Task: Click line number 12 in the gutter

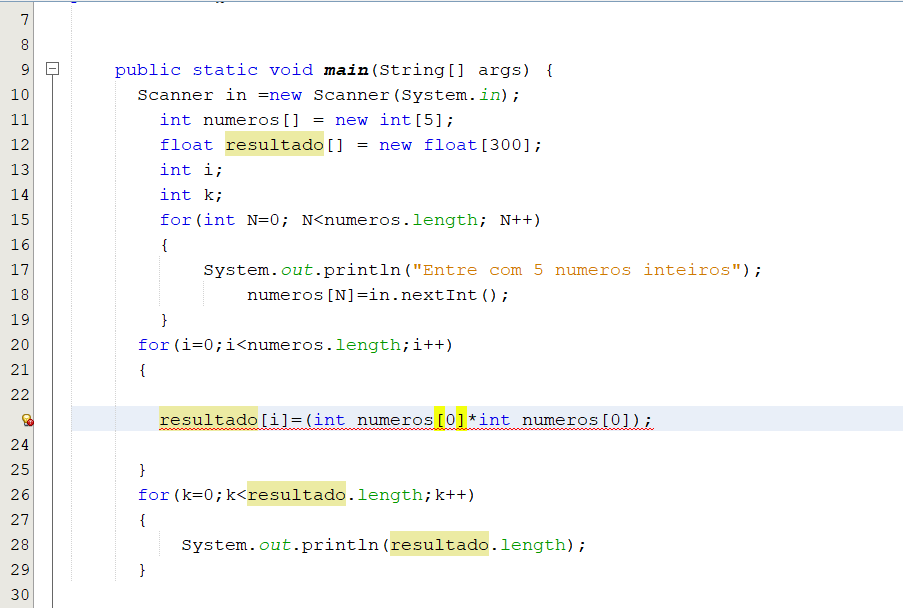Action: click(x=20, y=145)
